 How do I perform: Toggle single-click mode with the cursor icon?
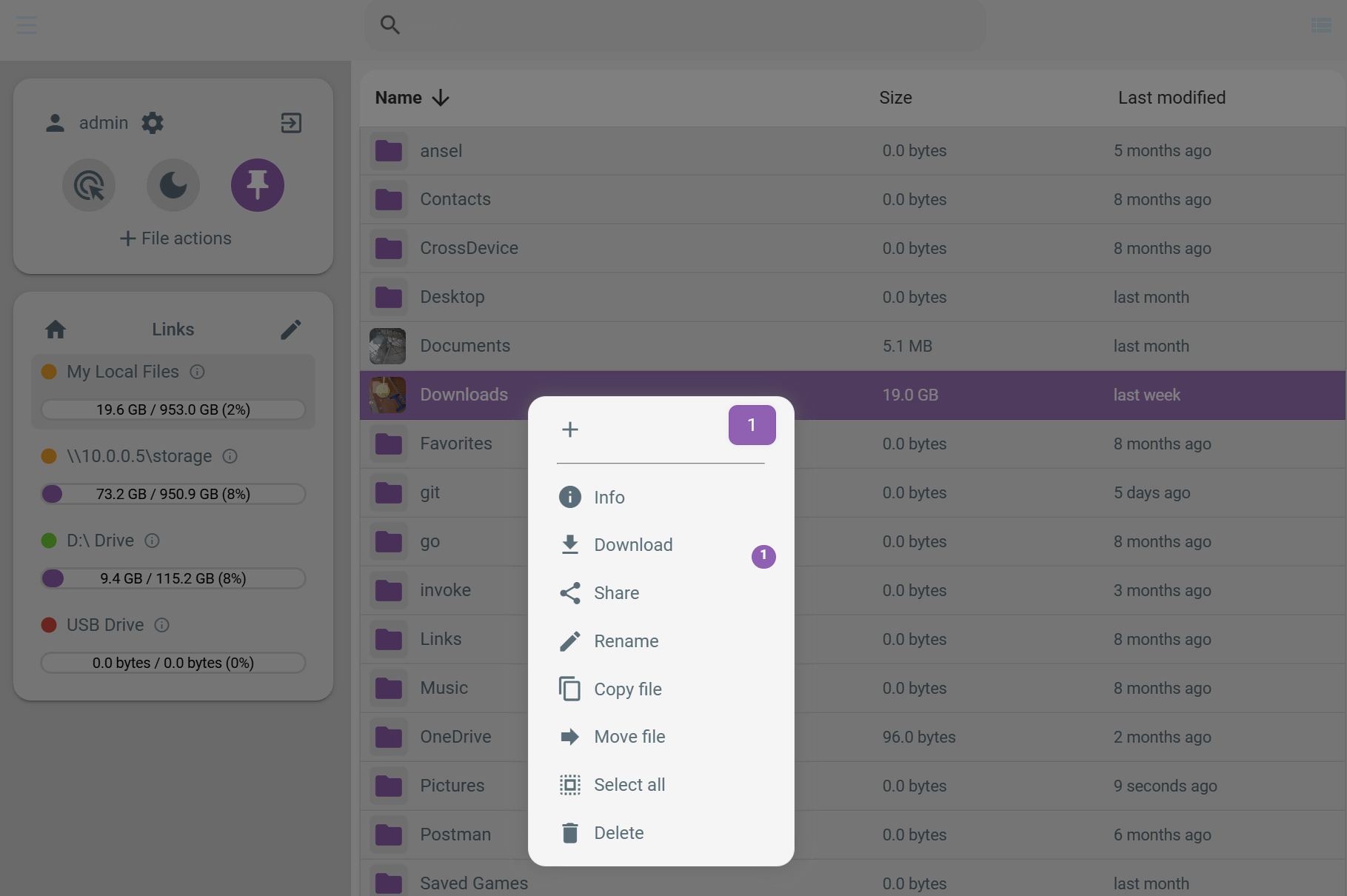point(88,185)
